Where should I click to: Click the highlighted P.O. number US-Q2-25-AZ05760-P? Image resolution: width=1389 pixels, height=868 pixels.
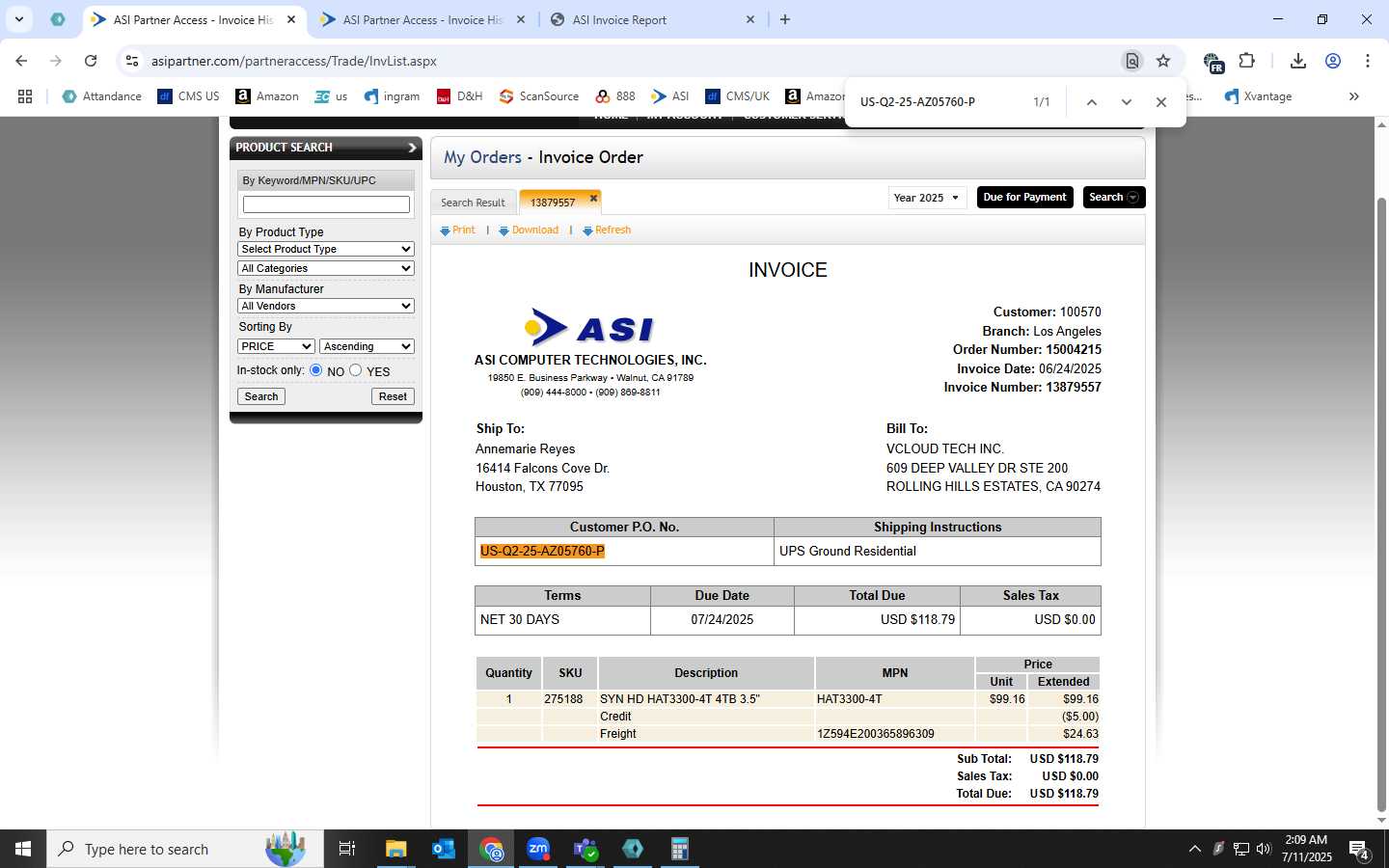click(542, 552)
